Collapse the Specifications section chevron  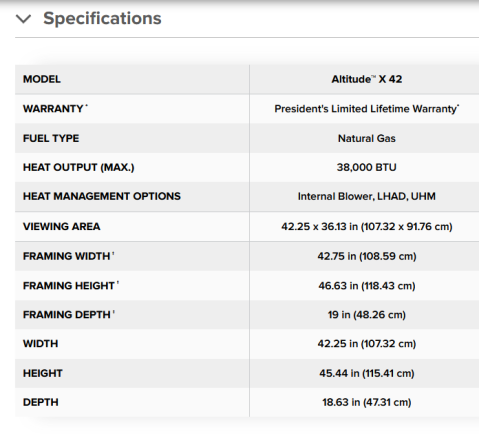[24, 19]
